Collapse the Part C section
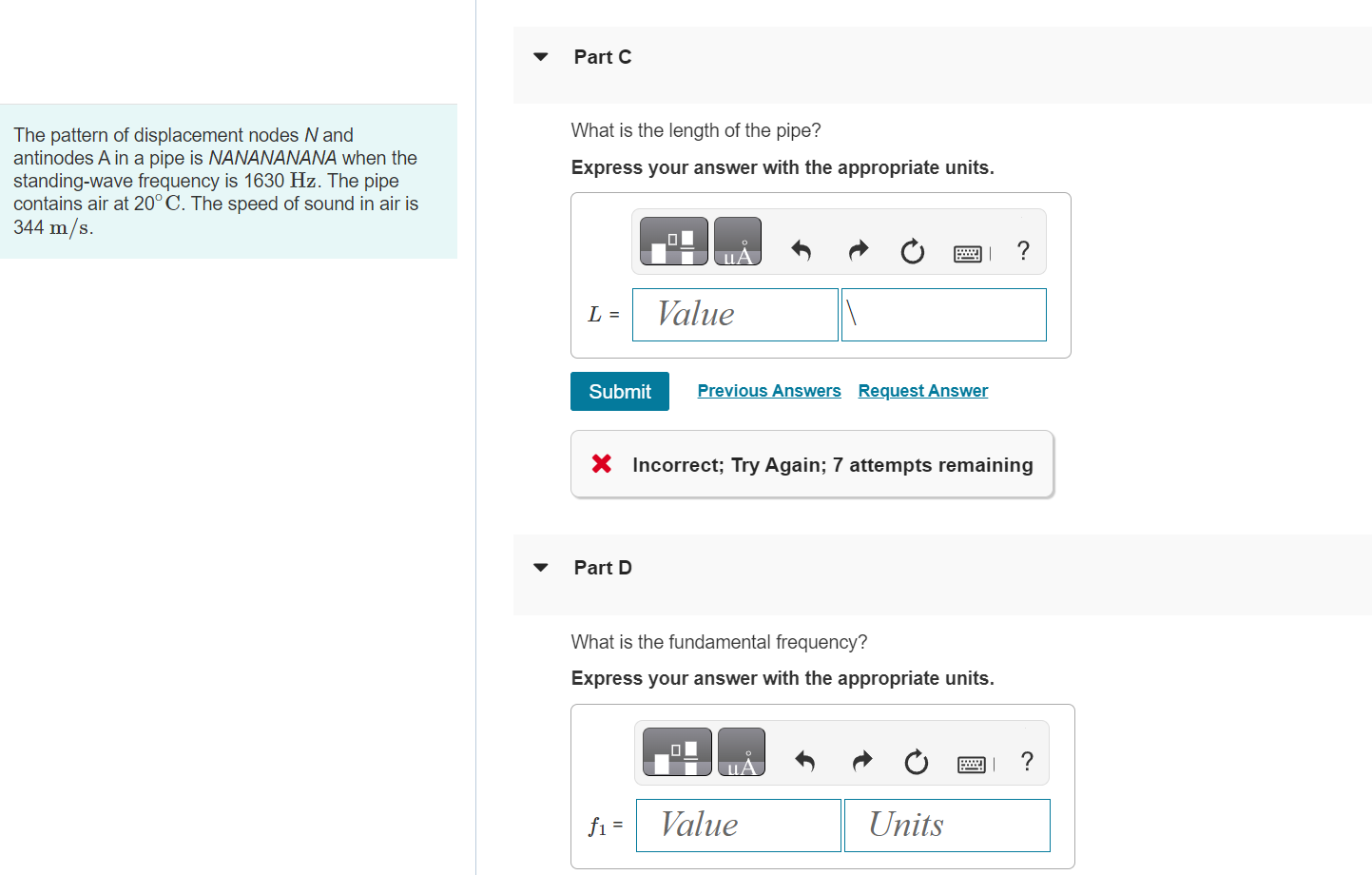 coord(540,57)
